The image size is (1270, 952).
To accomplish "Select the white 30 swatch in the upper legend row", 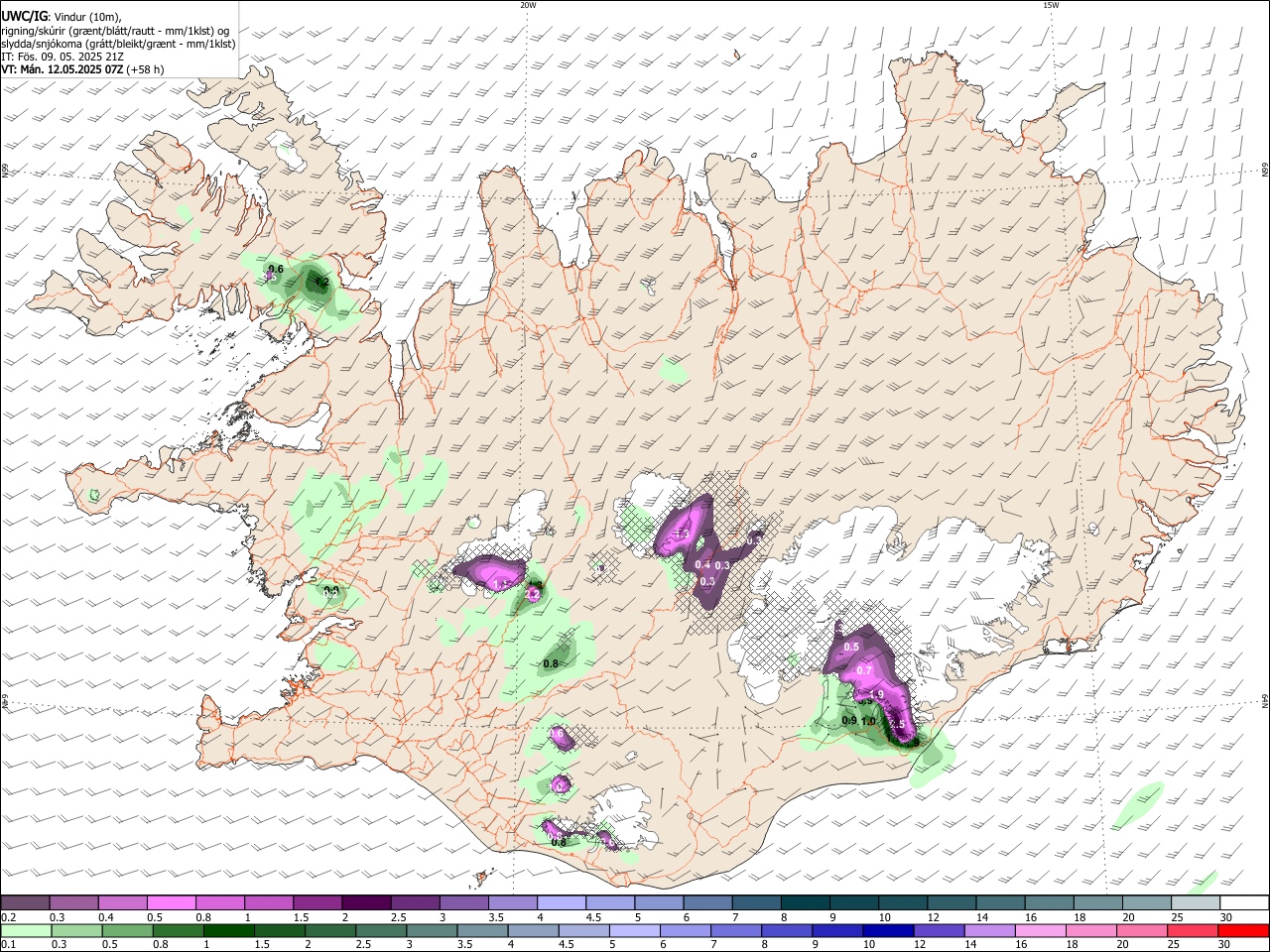I will 1244,902.
